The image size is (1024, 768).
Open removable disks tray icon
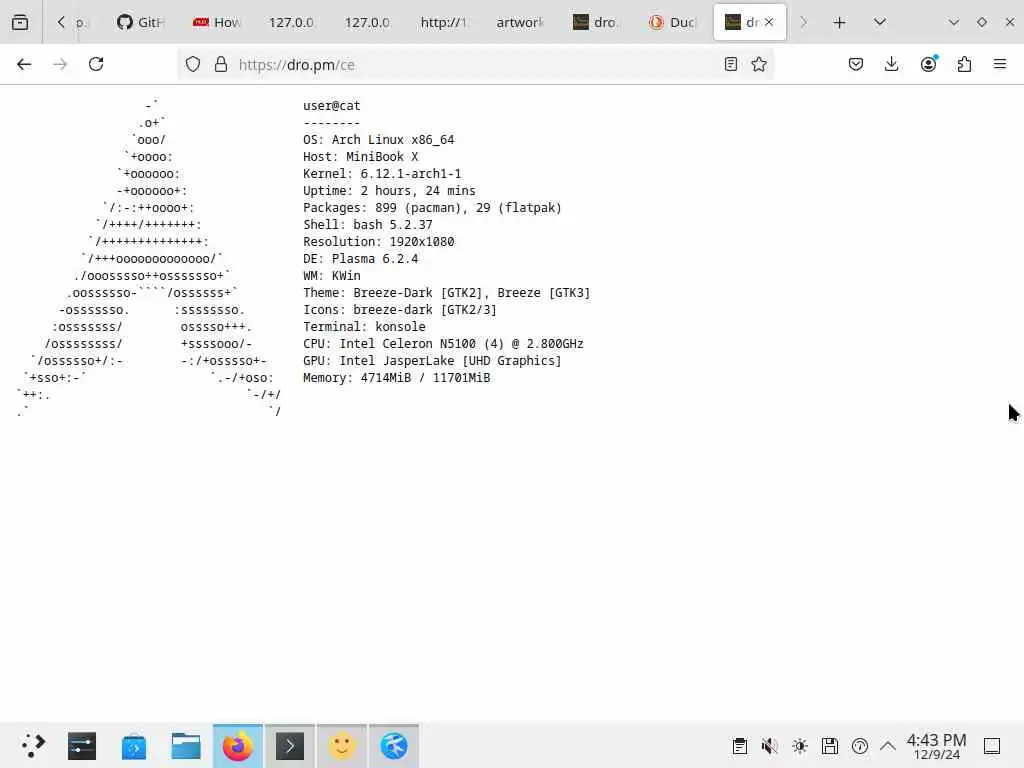pyautogui.click(x=830, y=746)
